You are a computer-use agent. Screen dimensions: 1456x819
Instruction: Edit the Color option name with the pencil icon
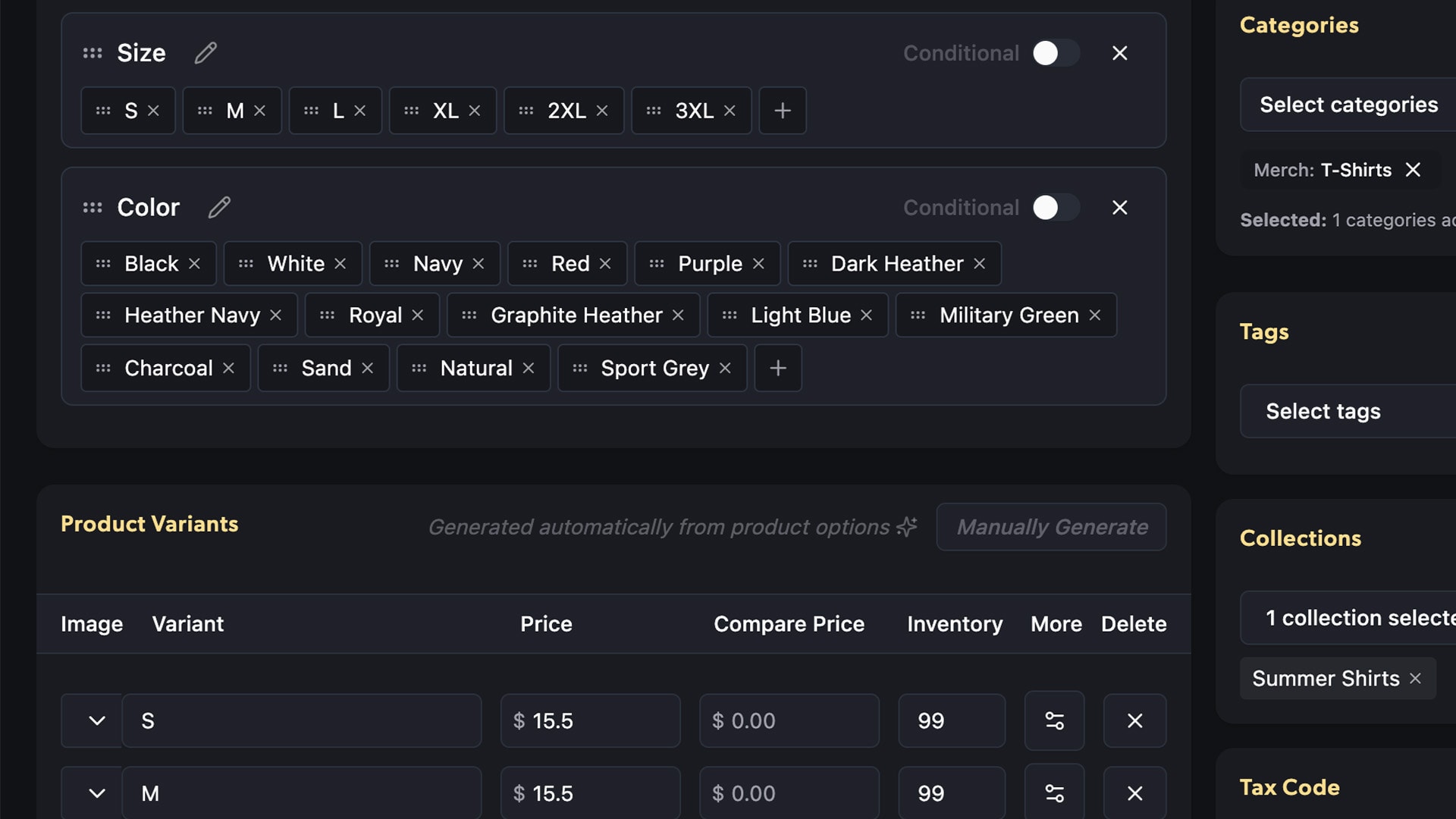tap(218, 207)
